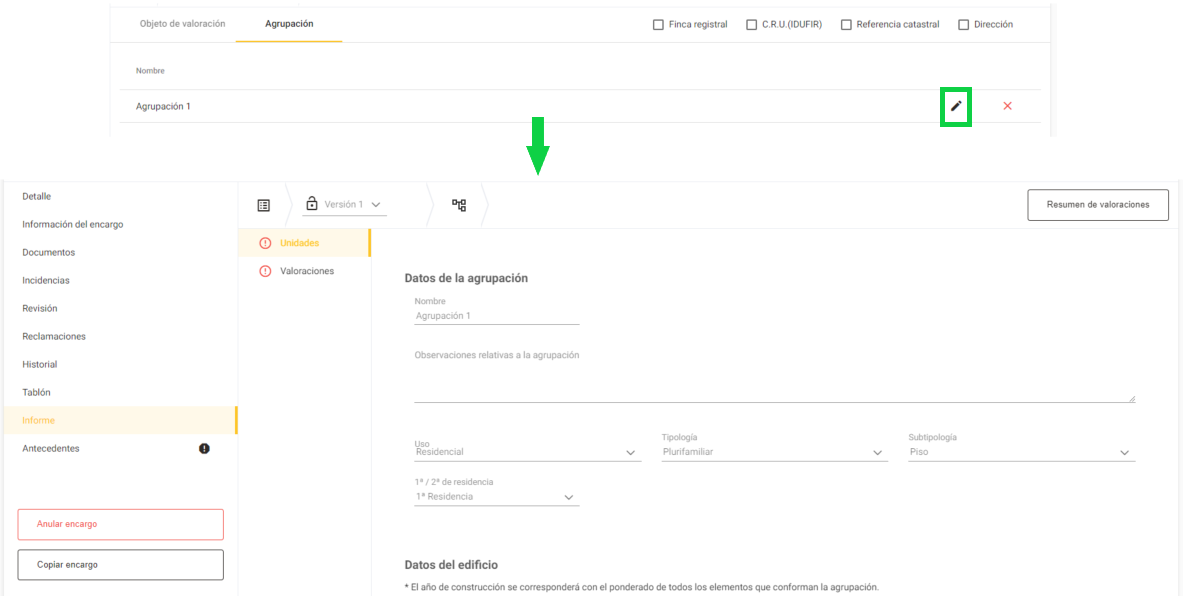Open the hierarchy tree icon in breadcrumb
The height and width of the screenshot is (596, 1187).
(459, 205)
